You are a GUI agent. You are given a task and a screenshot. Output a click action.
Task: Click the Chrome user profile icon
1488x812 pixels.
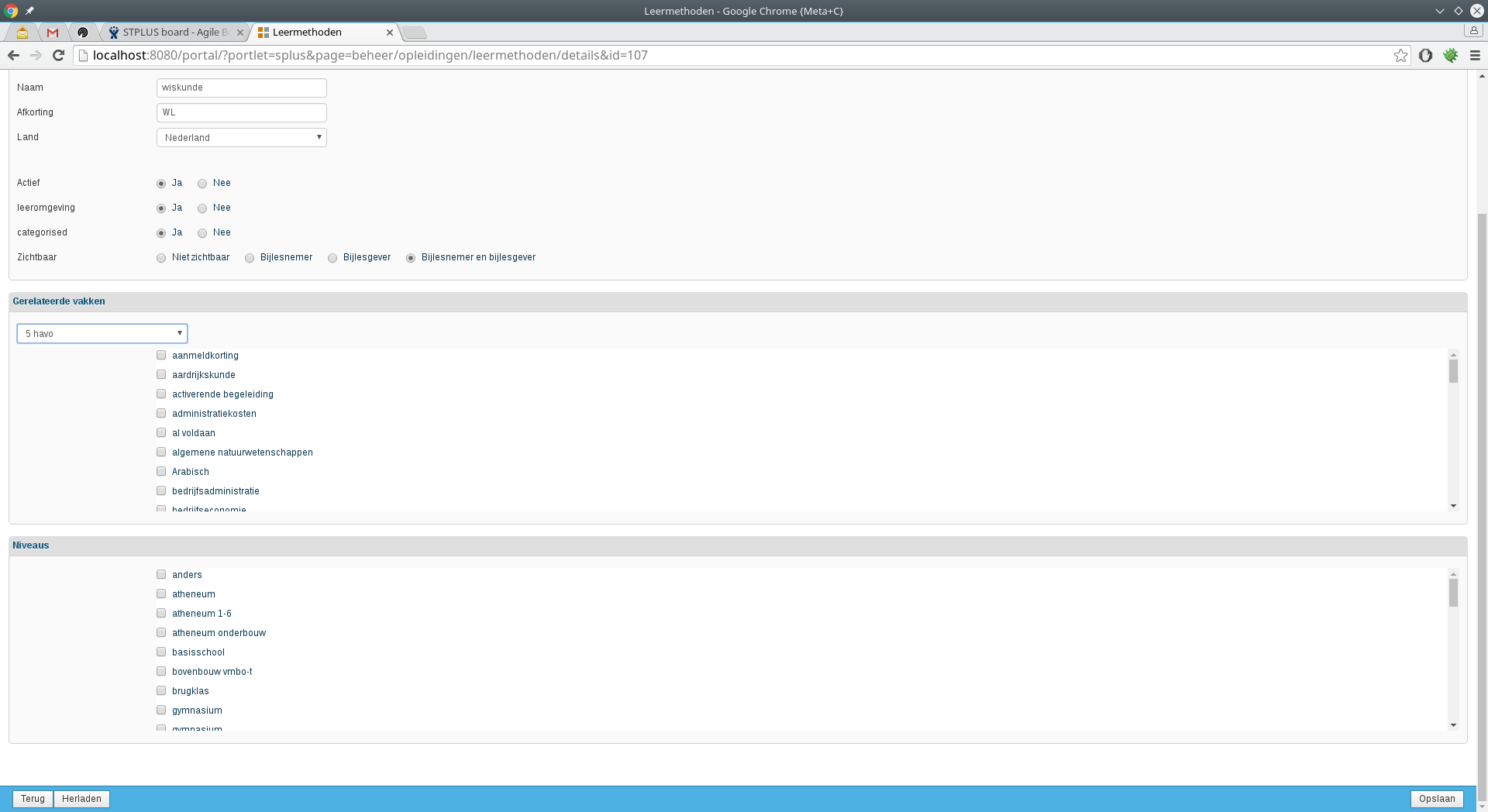point(1473,30)
